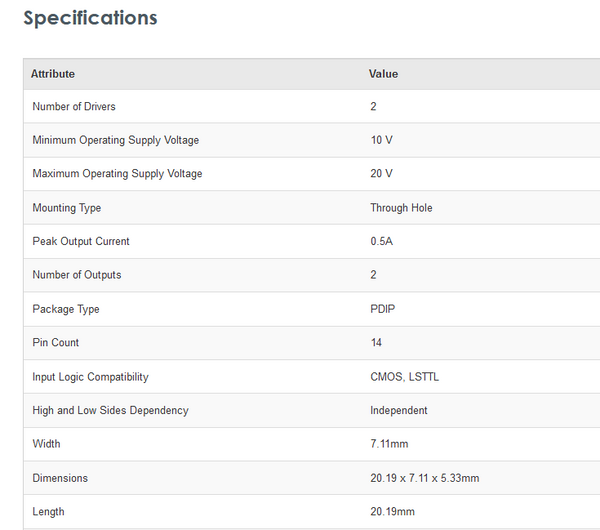Select the 20.19 x 7.11 x 5.33mm dimensions value
The image size is (600, 530).
pyautogui.click(x=424, y=478)
